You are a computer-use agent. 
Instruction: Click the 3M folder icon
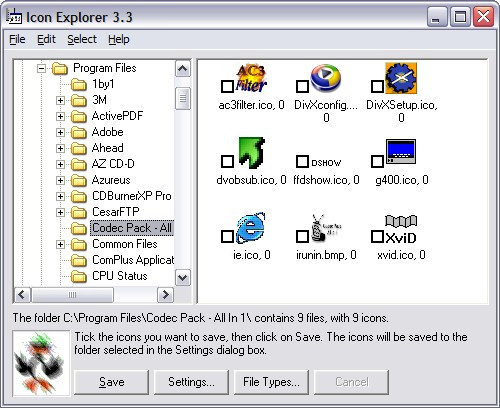click(x=79, y=100)
